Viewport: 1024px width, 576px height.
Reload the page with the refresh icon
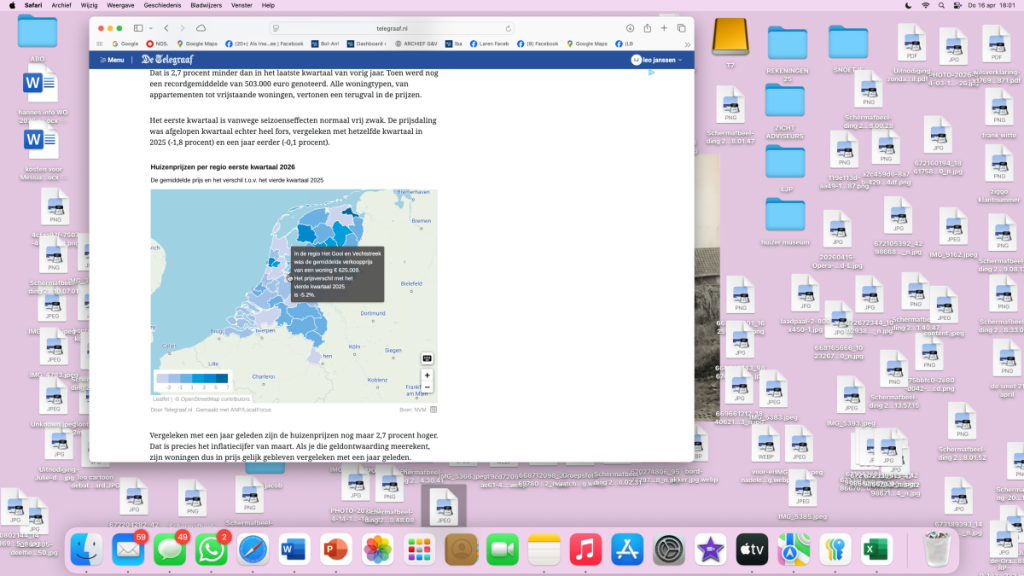coord(508,28)
